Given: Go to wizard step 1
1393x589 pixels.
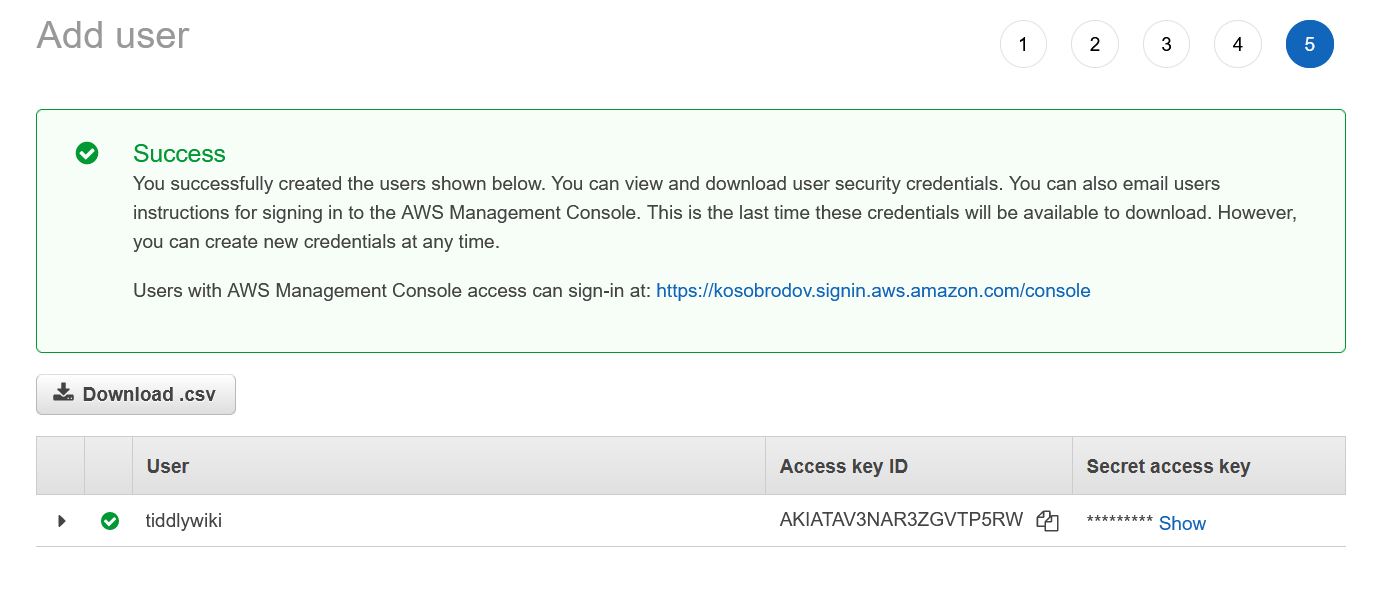Looking at the screenshot, I should click(x=1023, y=44).
